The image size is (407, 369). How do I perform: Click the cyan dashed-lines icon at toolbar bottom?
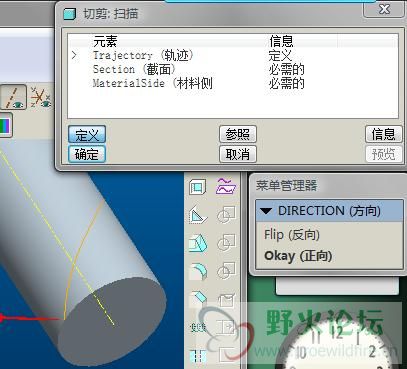click(198, 356)
